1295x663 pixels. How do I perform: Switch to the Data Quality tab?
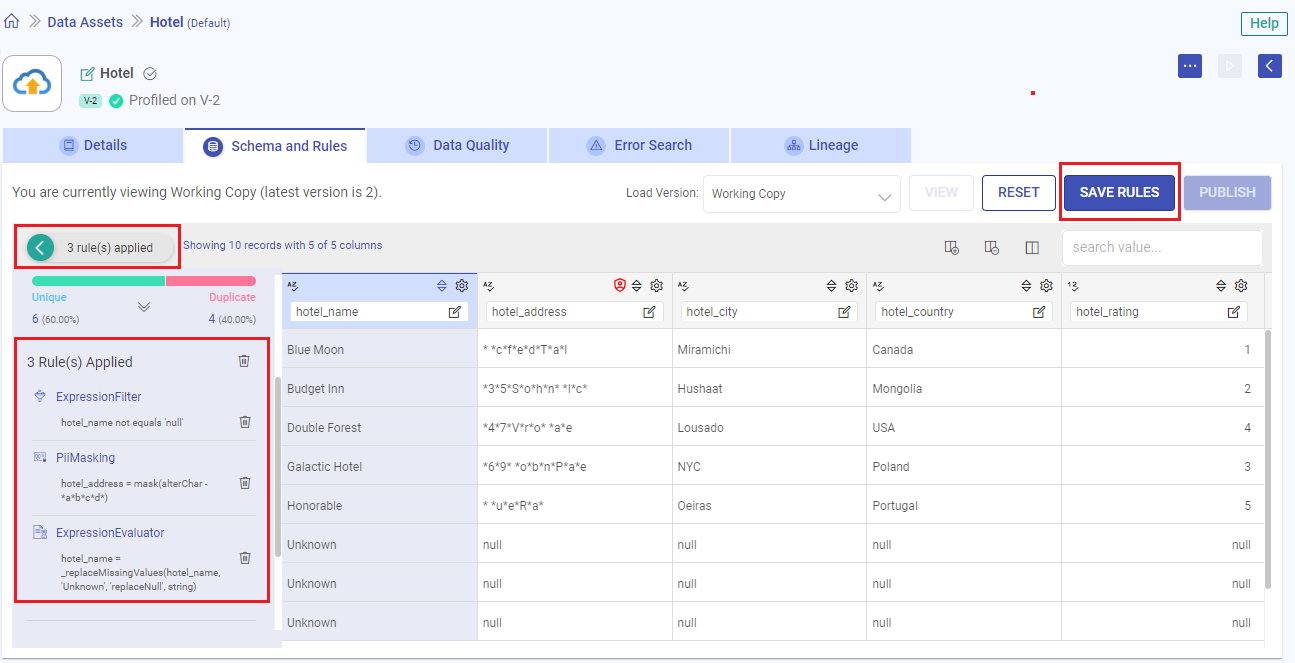(457, 145)
